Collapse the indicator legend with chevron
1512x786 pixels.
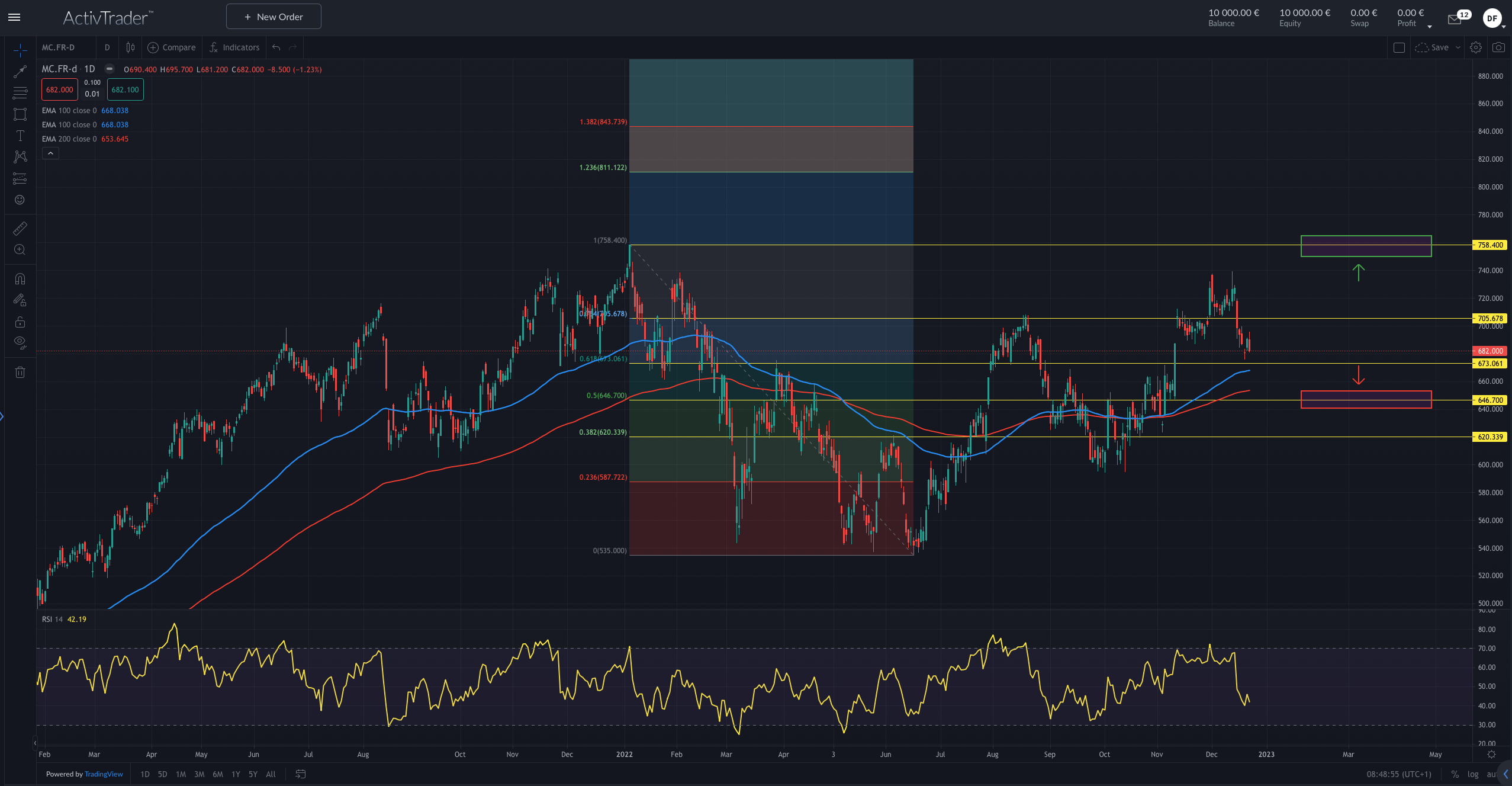pyautogui.click(x=50, y=153)
